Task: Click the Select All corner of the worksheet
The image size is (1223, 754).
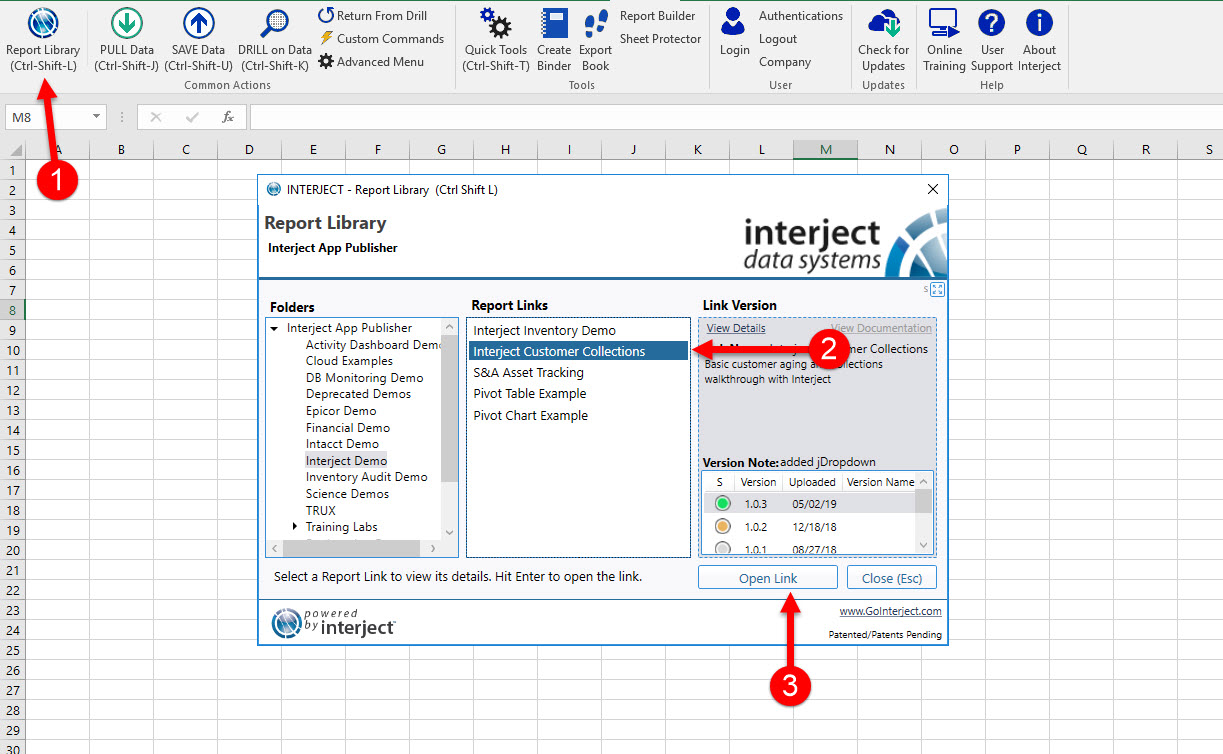Action: coord(13,150)
